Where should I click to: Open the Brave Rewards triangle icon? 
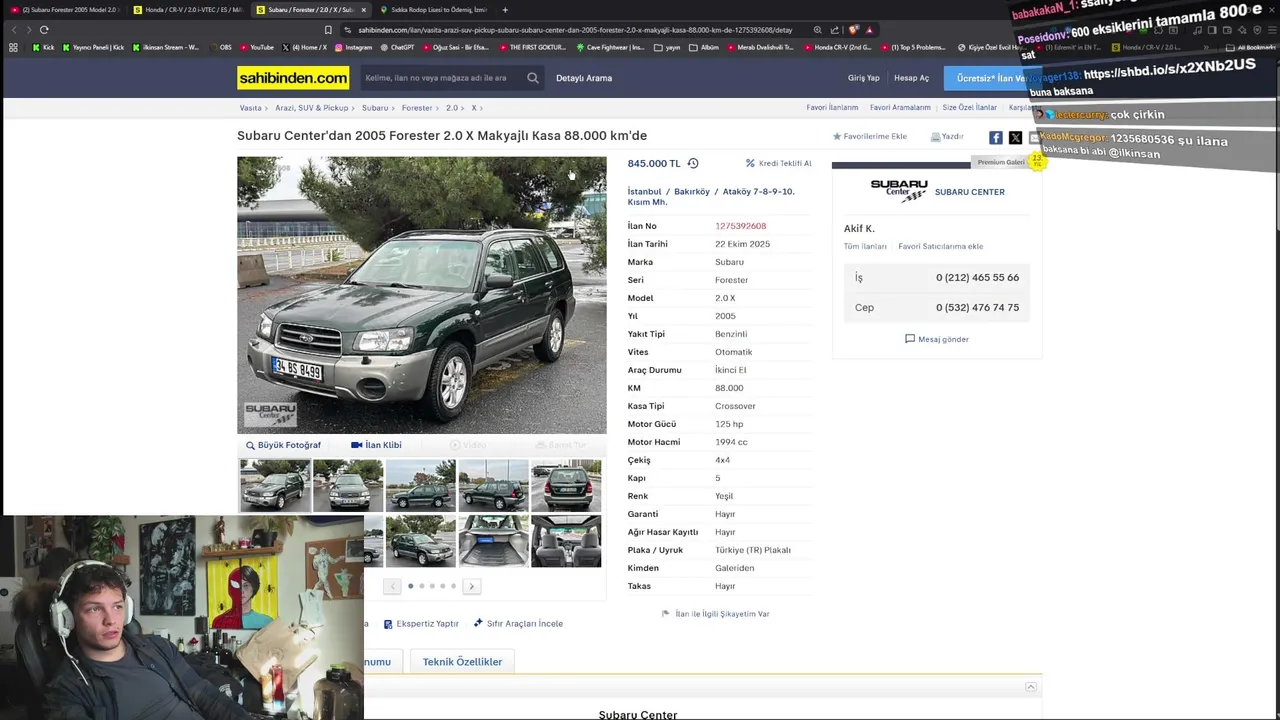(x=869, y=30)
